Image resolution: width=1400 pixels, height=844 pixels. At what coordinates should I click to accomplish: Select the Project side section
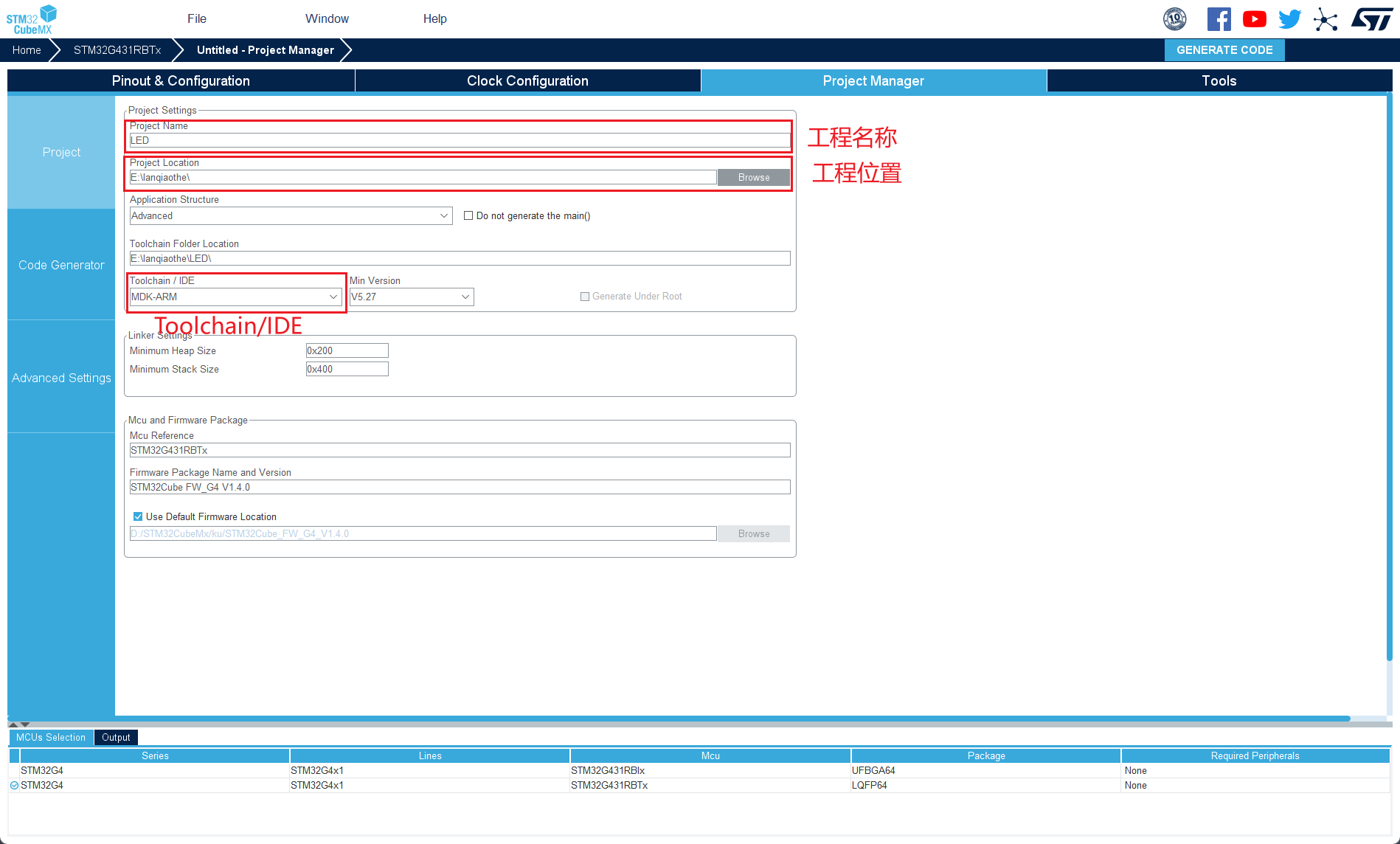pos(61,152)
